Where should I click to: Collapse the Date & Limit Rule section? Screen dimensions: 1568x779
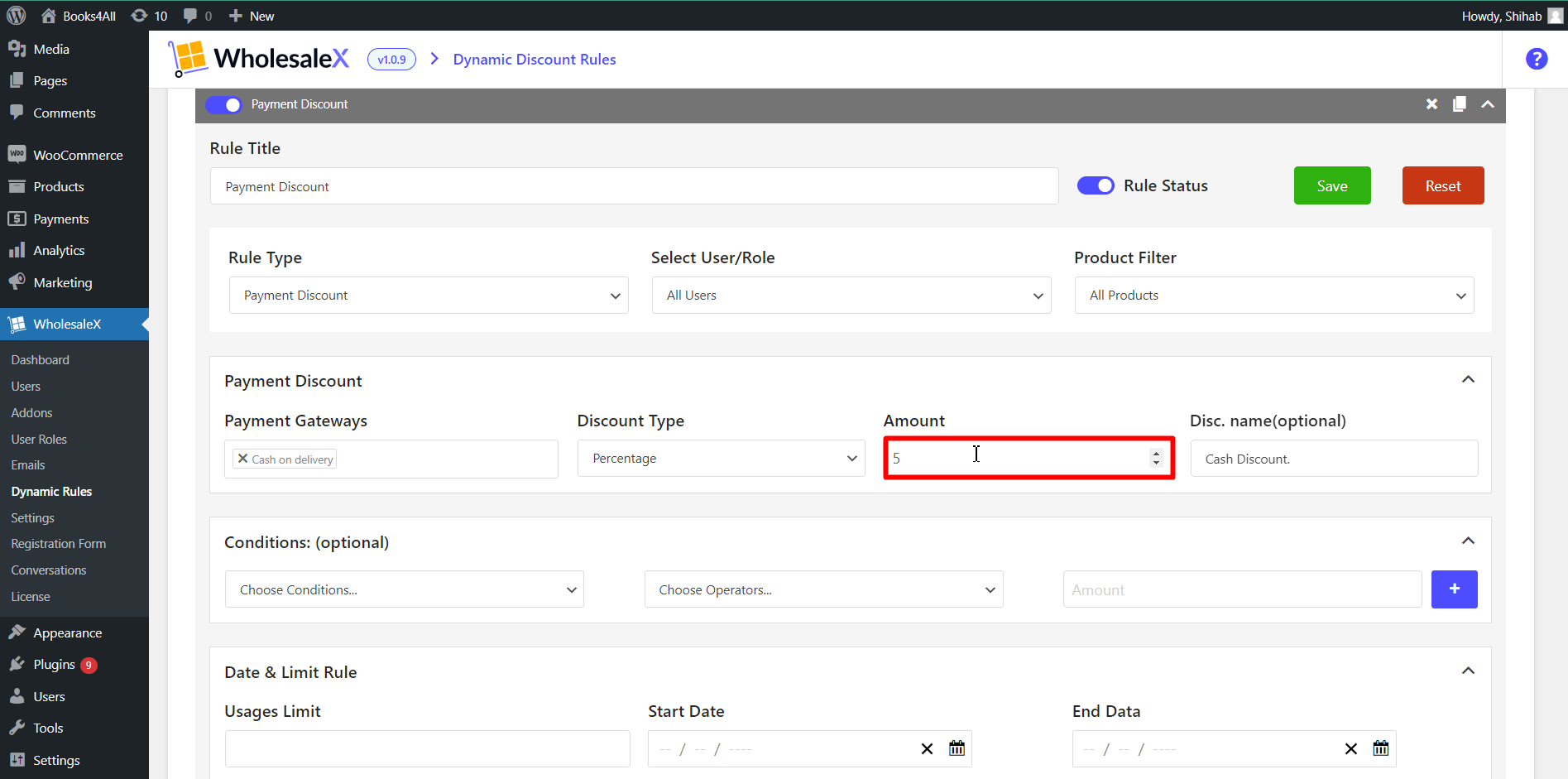pyautogui.click(x=1468, y=671)
